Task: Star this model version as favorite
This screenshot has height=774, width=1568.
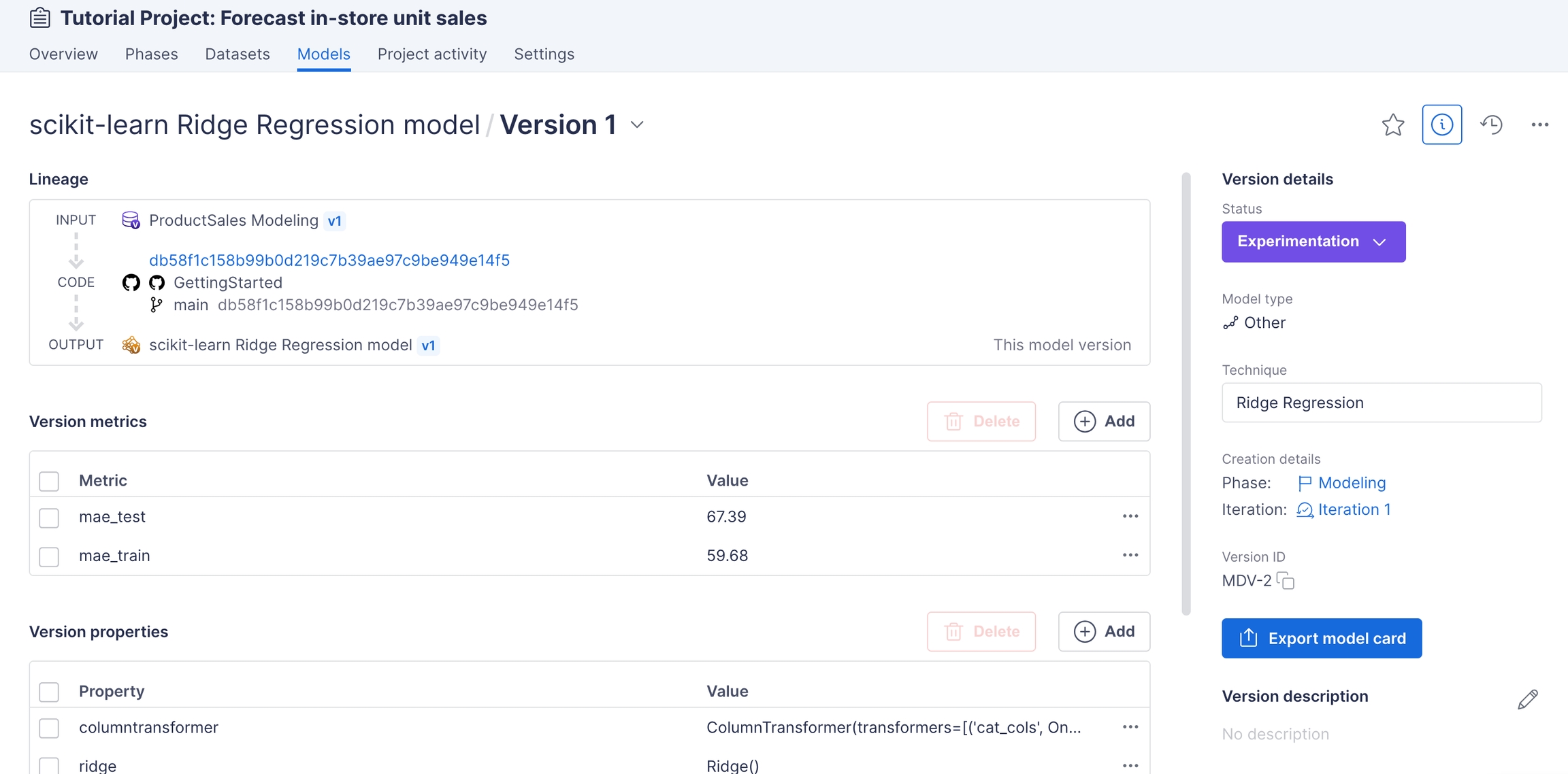Action: pyautogui.click(x=1392, y=124)
